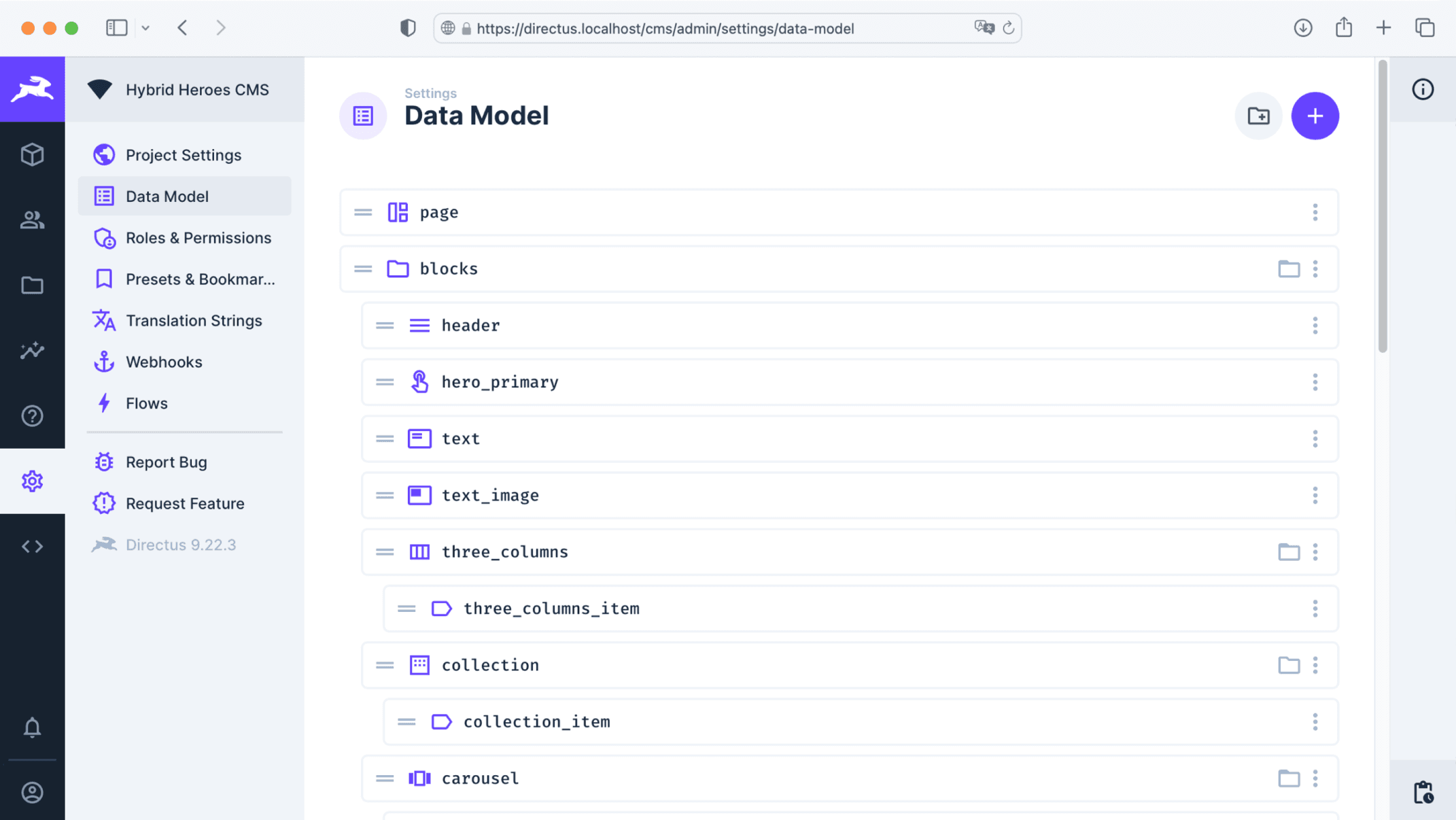Click the Translation Strings icon in sidebar
The image size is (1456, 820).
click(x=104, y=320)
